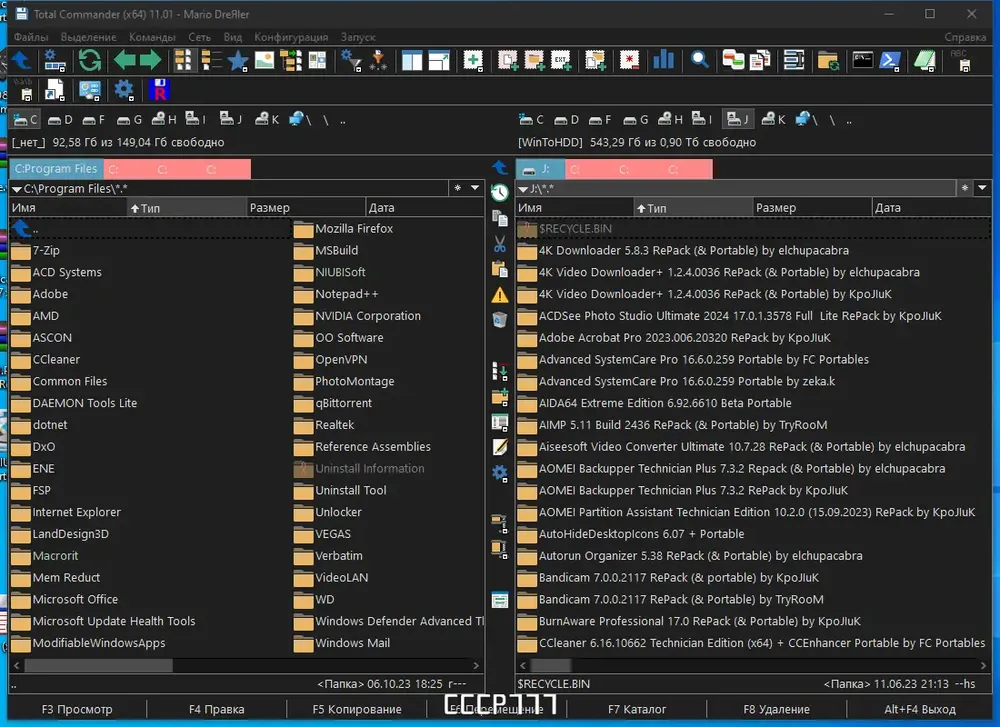Open right panel path history dropdown arrow
The image size is (1000, 727).
[x=982, y=188]
